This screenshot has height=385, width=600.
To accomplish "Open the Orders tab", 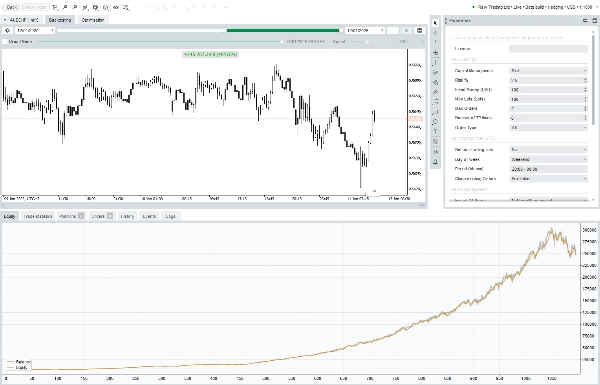I will 101,216.
